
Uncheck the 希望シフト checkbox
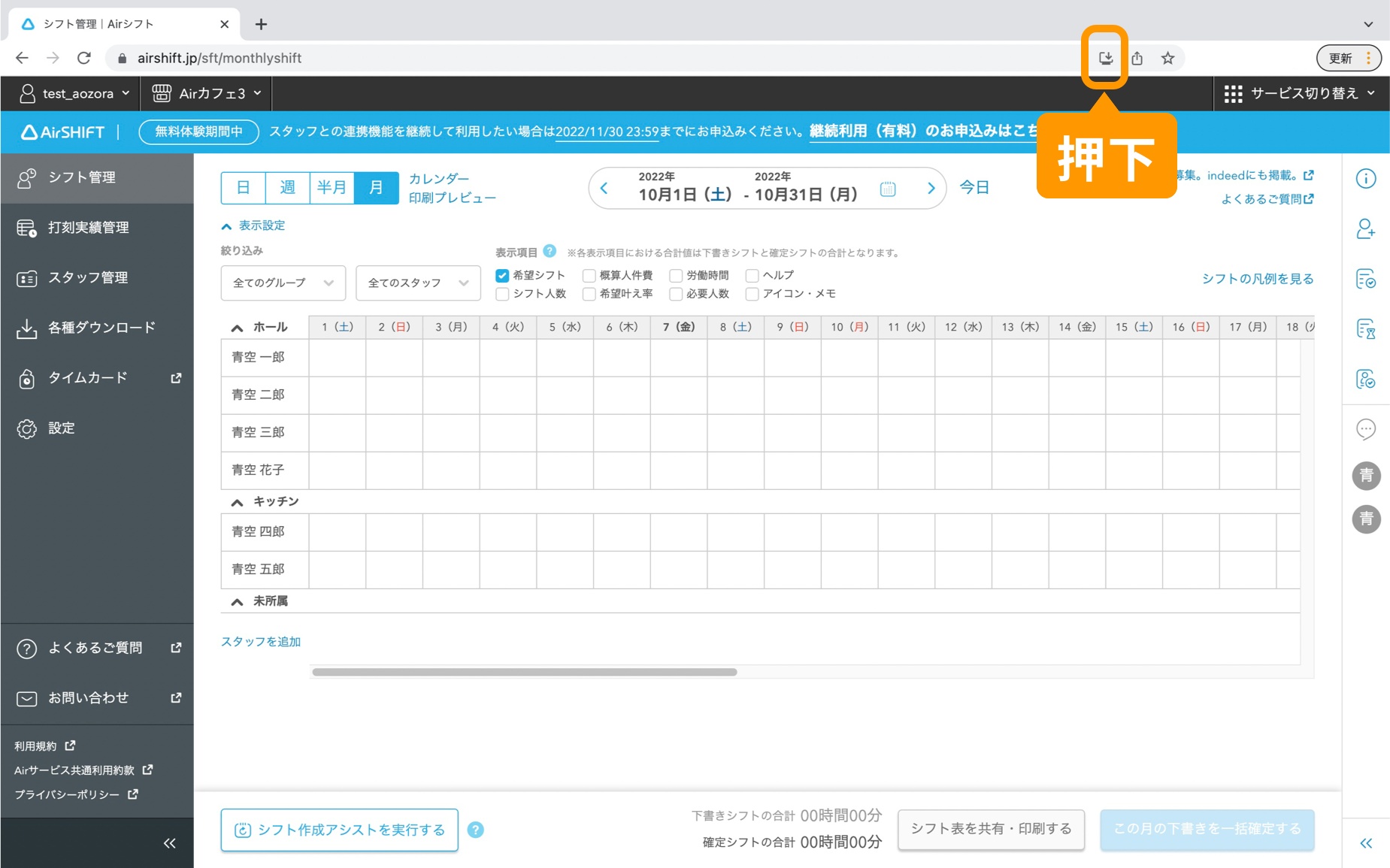[x=501, y=275]
